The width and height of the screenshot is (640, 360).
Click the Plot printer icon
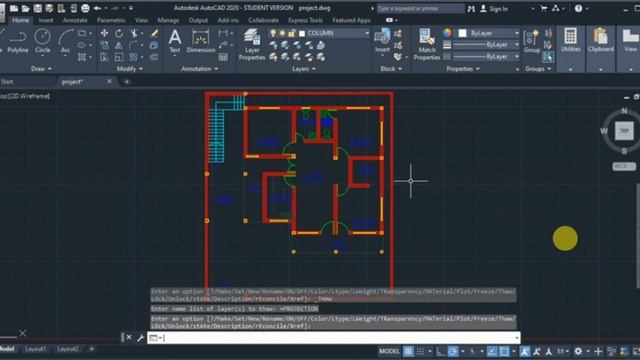[85, 8]
